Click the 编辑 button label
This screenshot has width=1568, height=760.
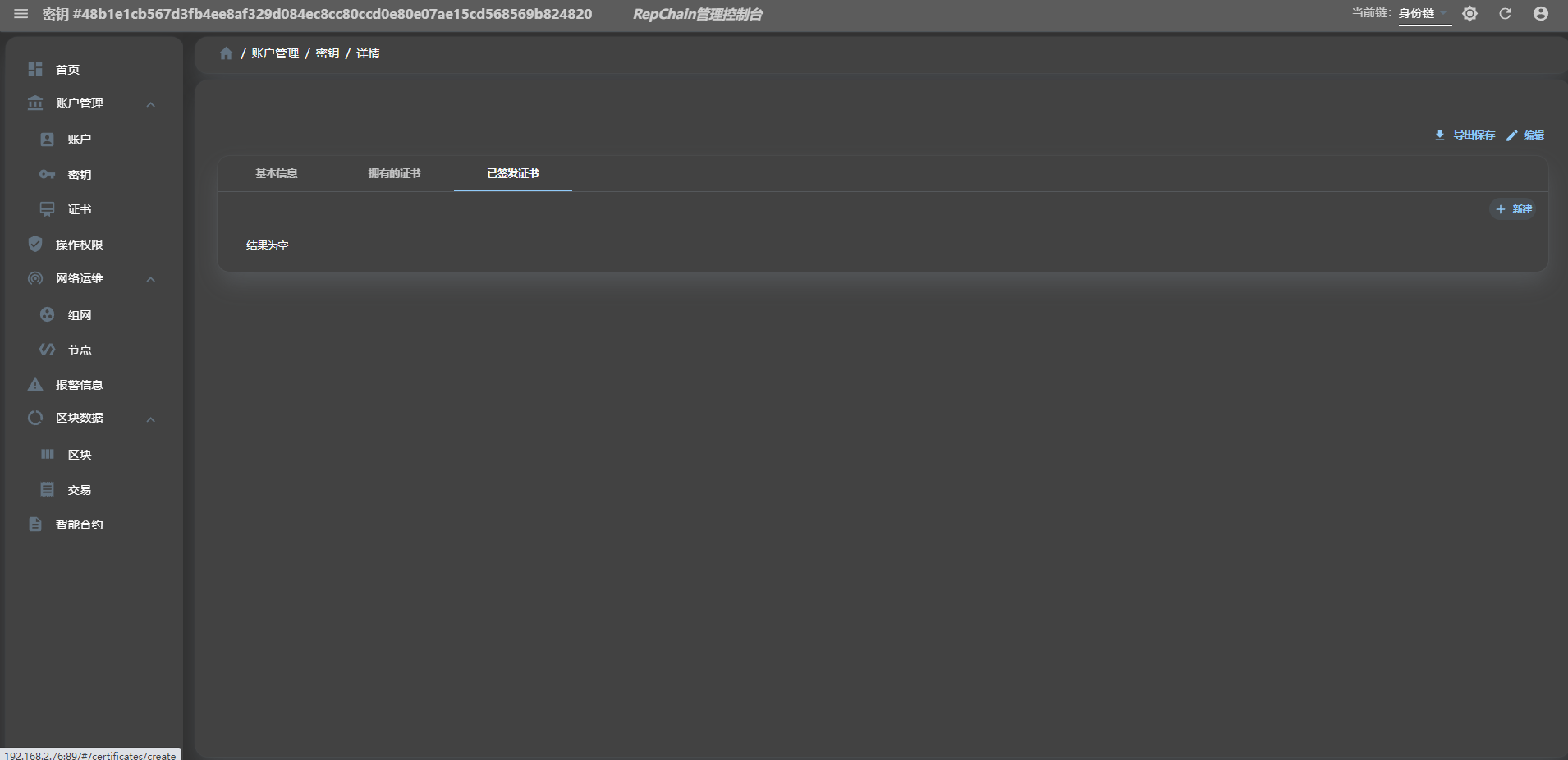pos(1534,135)
